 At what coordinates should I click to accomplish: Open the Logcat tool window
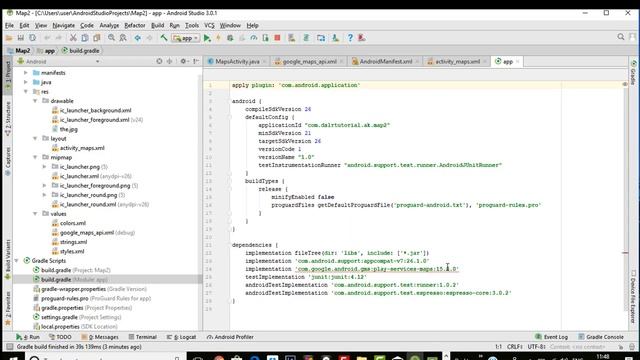click(x=181, y=337)
